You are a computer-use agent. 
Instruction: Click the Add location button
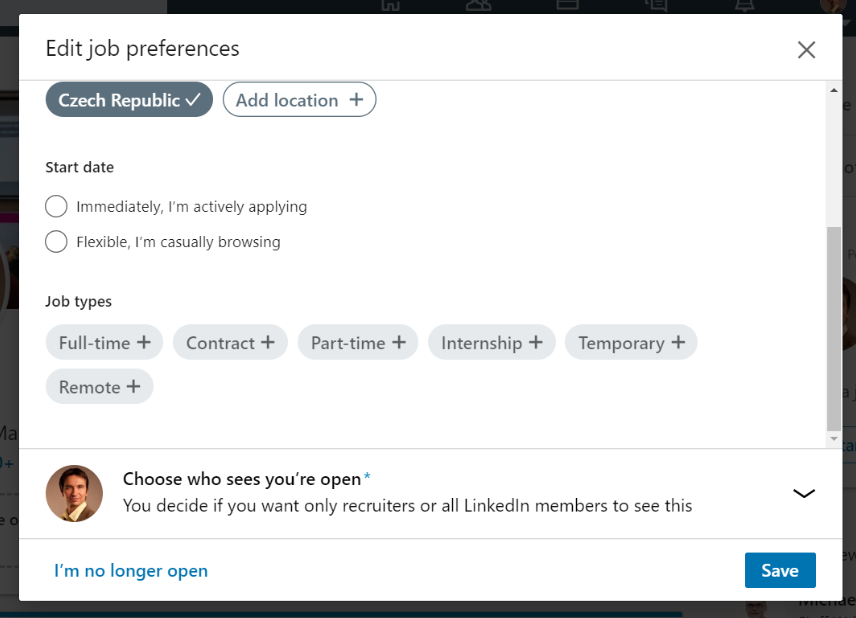[299, 99]
